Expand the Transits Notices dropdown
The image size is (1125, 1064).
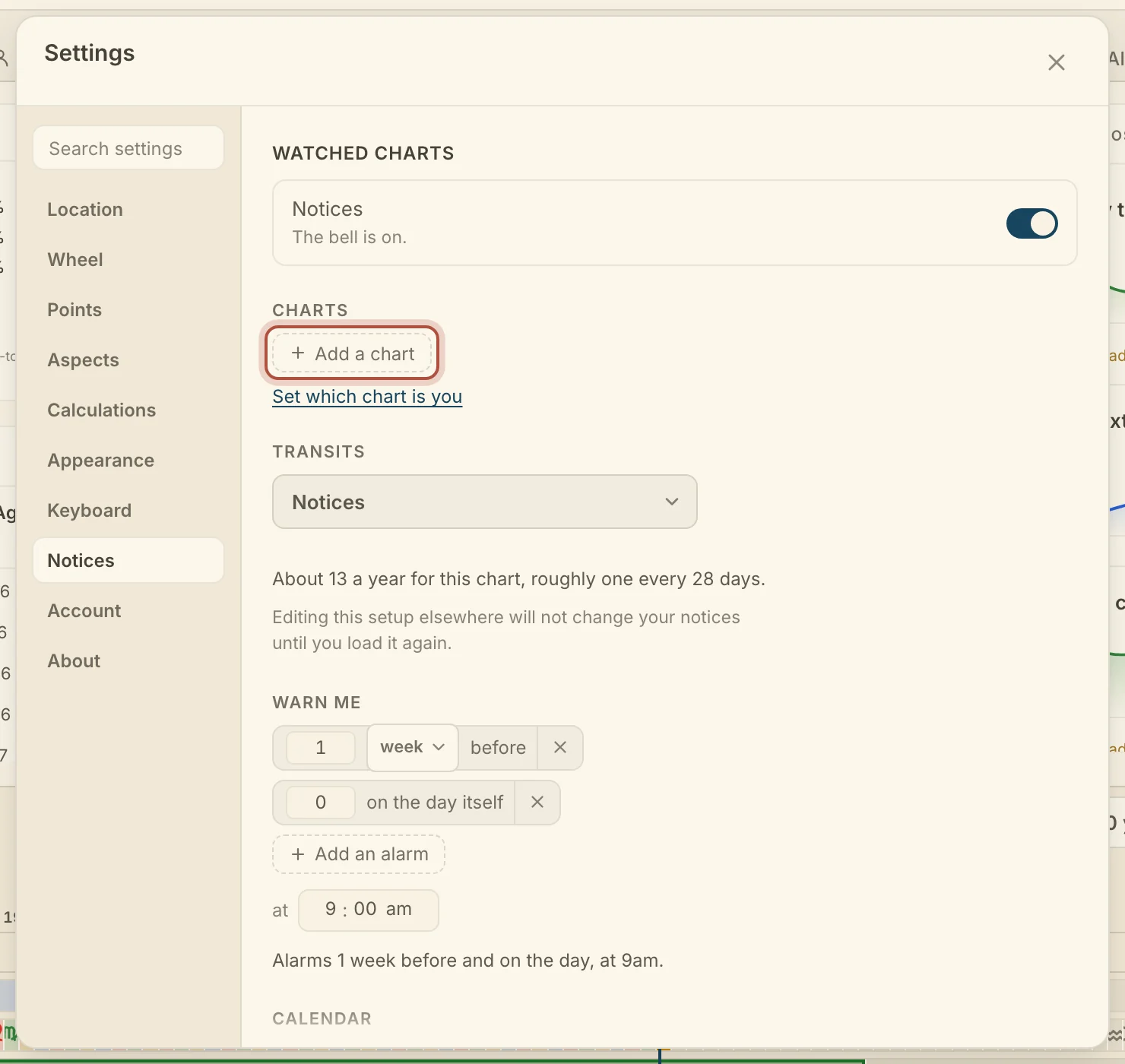[485, 502]
